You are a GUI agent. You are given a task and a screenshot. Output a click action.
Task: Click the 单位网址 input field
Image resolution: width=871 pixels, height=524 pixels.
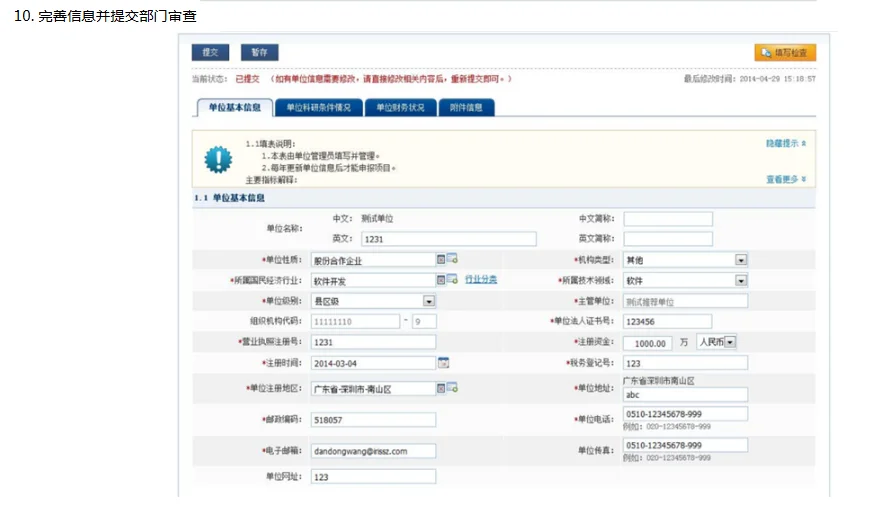pyautogui.click(x=373, y=476)
